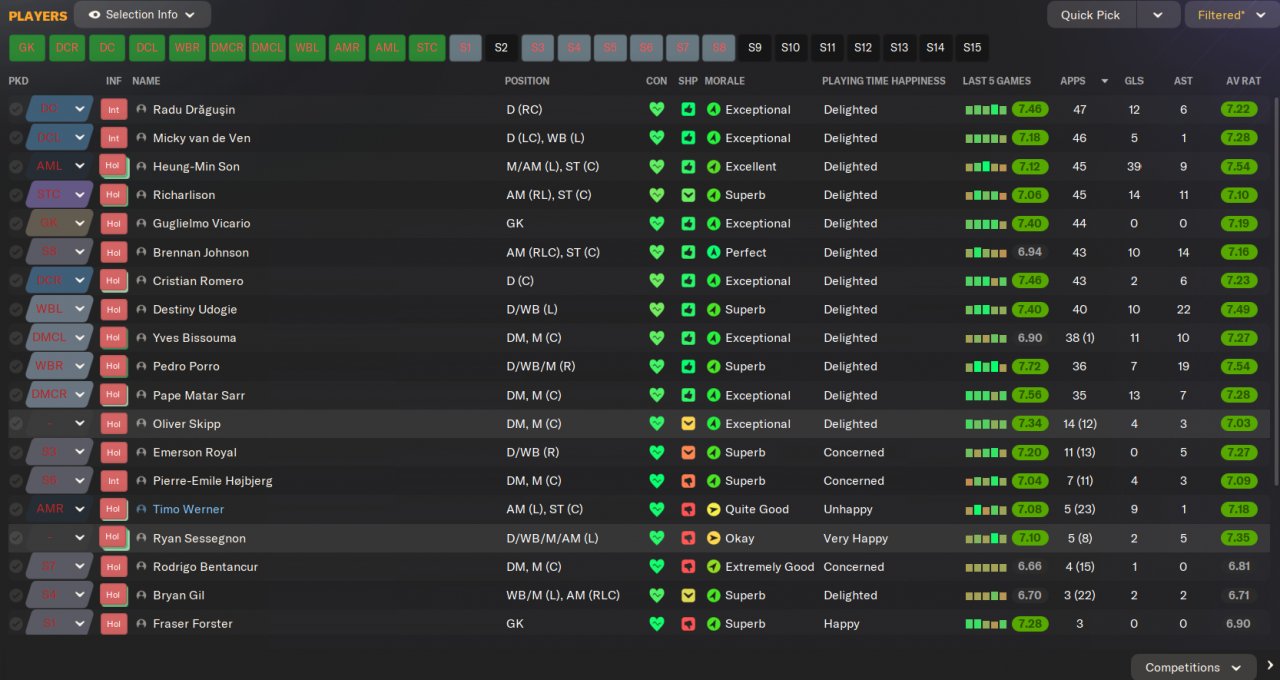Open the Competitions dropdown

[1193, 667]
